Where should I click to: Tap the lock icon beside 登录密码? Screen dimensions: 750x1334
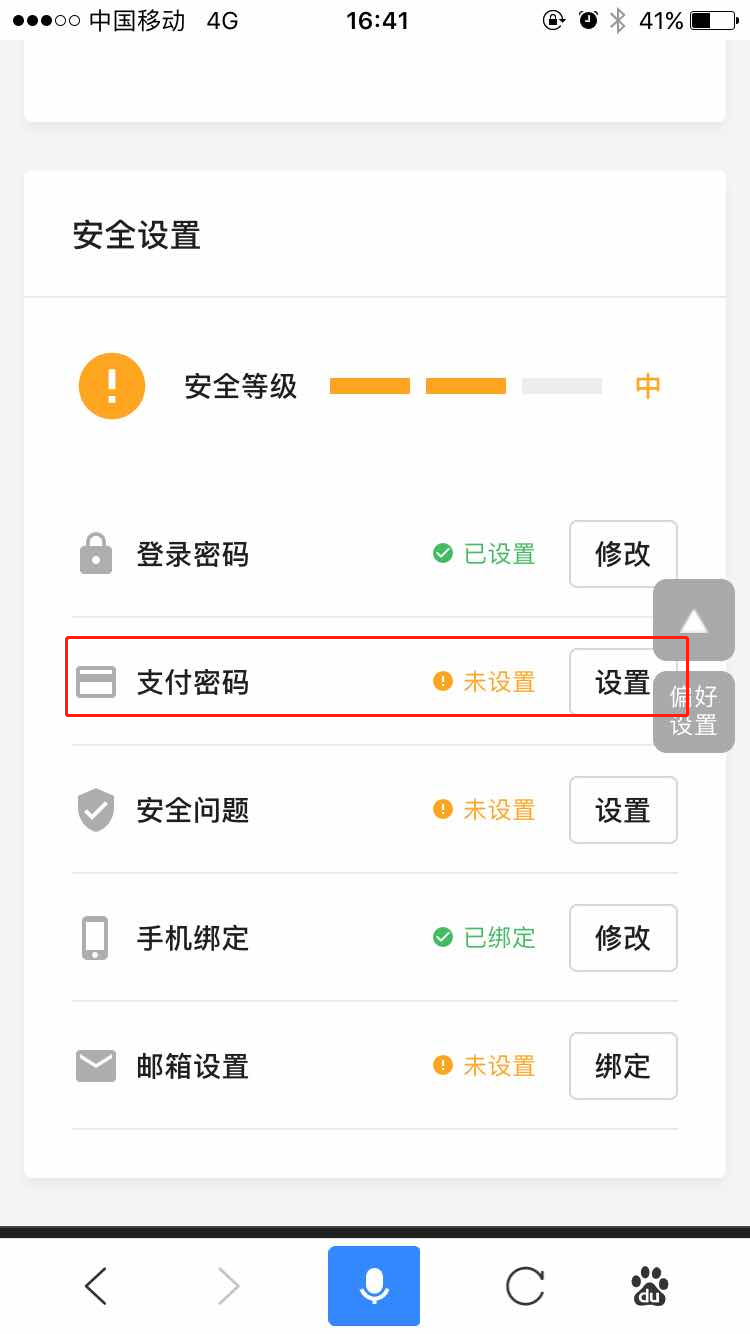coord(96,554)
